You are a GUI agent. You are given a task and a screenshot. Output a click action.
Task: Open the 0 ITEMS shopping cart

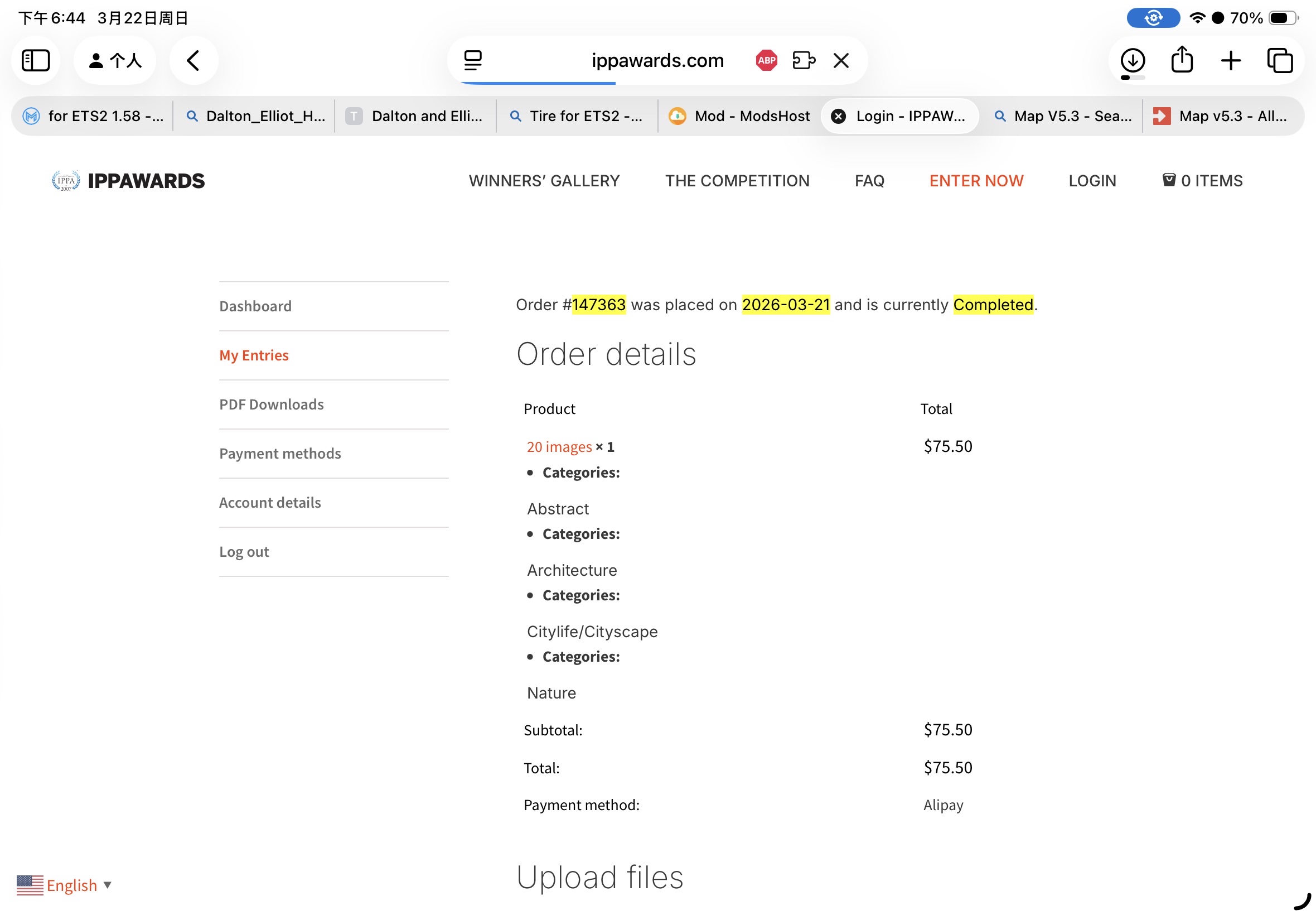[1202, 181]
